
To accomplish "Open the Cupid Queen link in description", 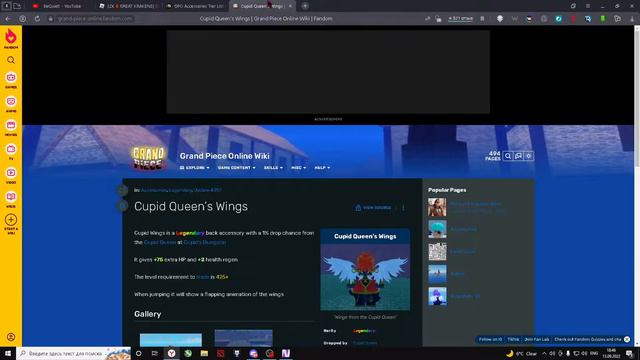I will (160, 242).
